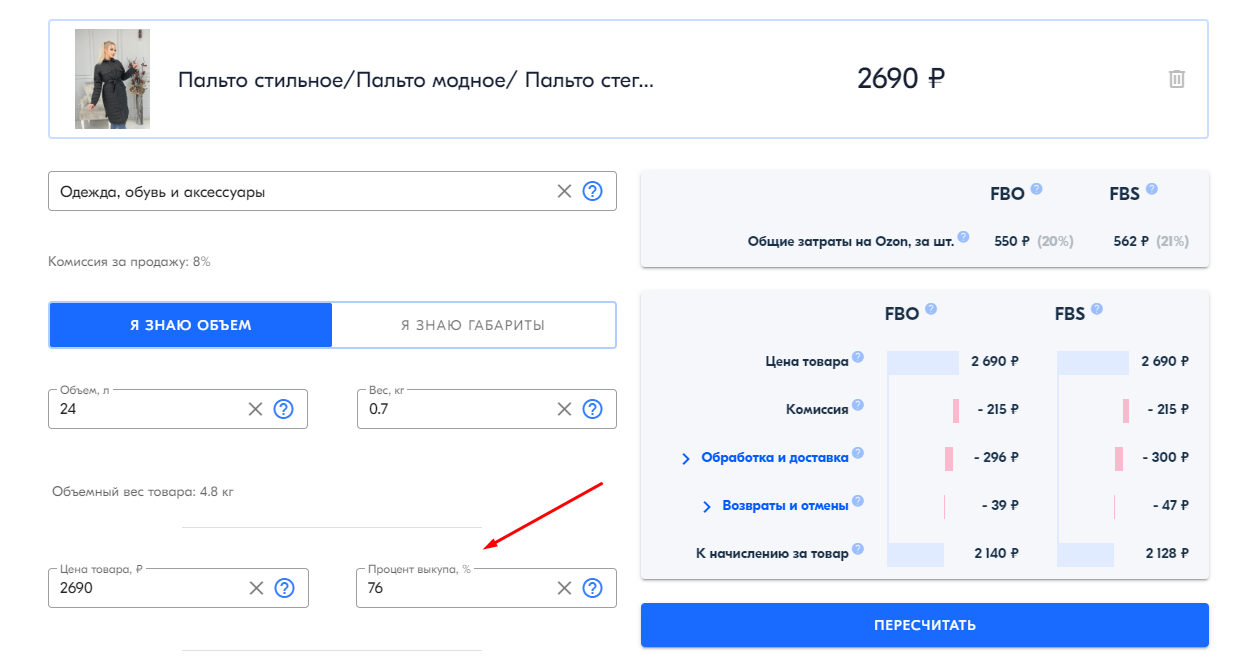This screenshot has width=1250, height=660.
Task: Show tooltip for К начислению за товар
Action: click(x=858, y=549)
